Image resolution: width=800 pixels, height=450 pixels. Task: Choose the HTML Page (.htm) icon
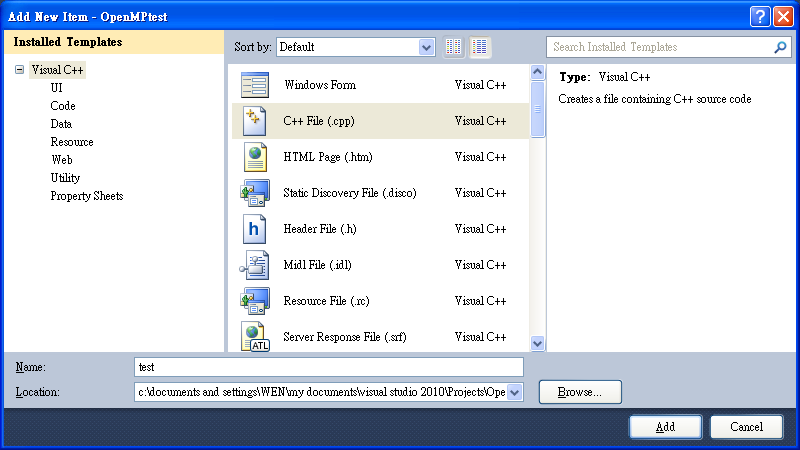[254, 157]
